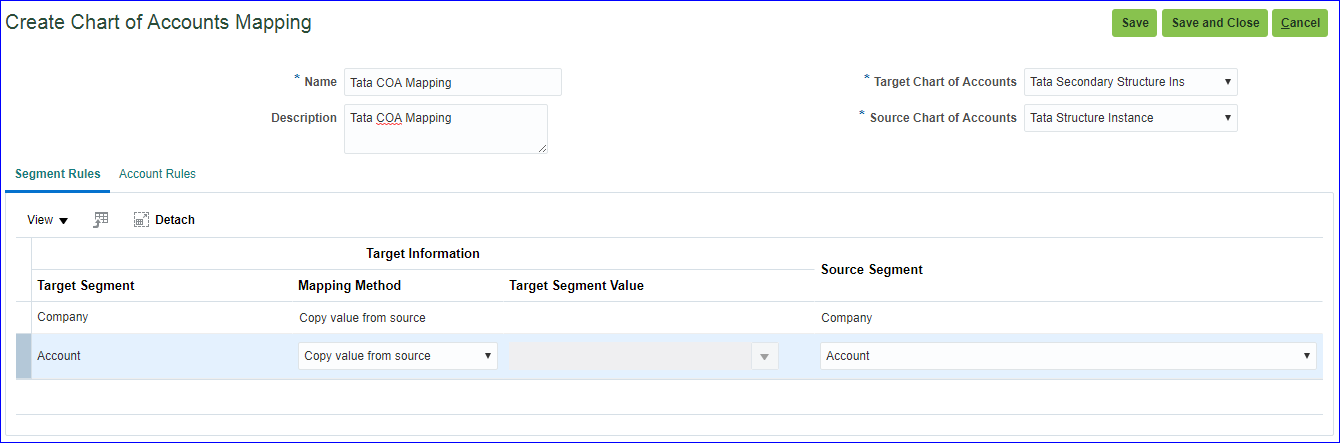The height and width of the screenshot is (443, 1340).
Task: Click the Account row selector handle
Action: pos(23,356)
